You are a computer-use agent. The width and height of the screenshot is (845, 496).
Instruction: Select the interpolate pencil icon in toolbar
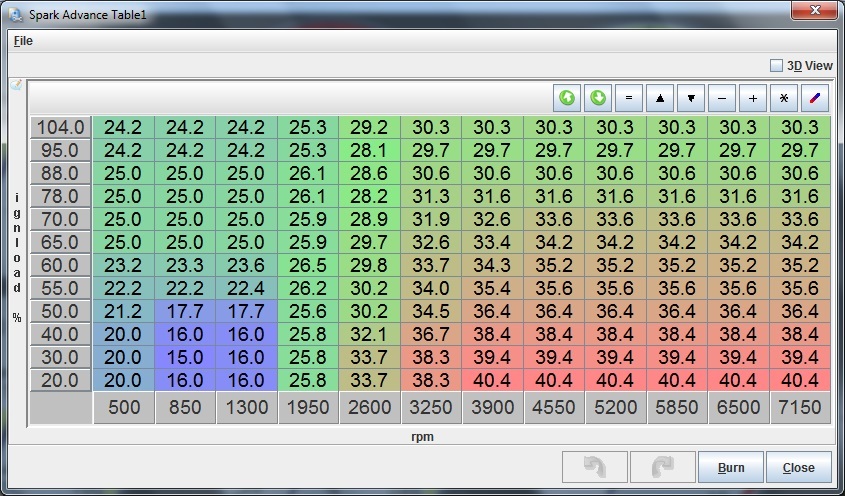[x=815, y=98]
